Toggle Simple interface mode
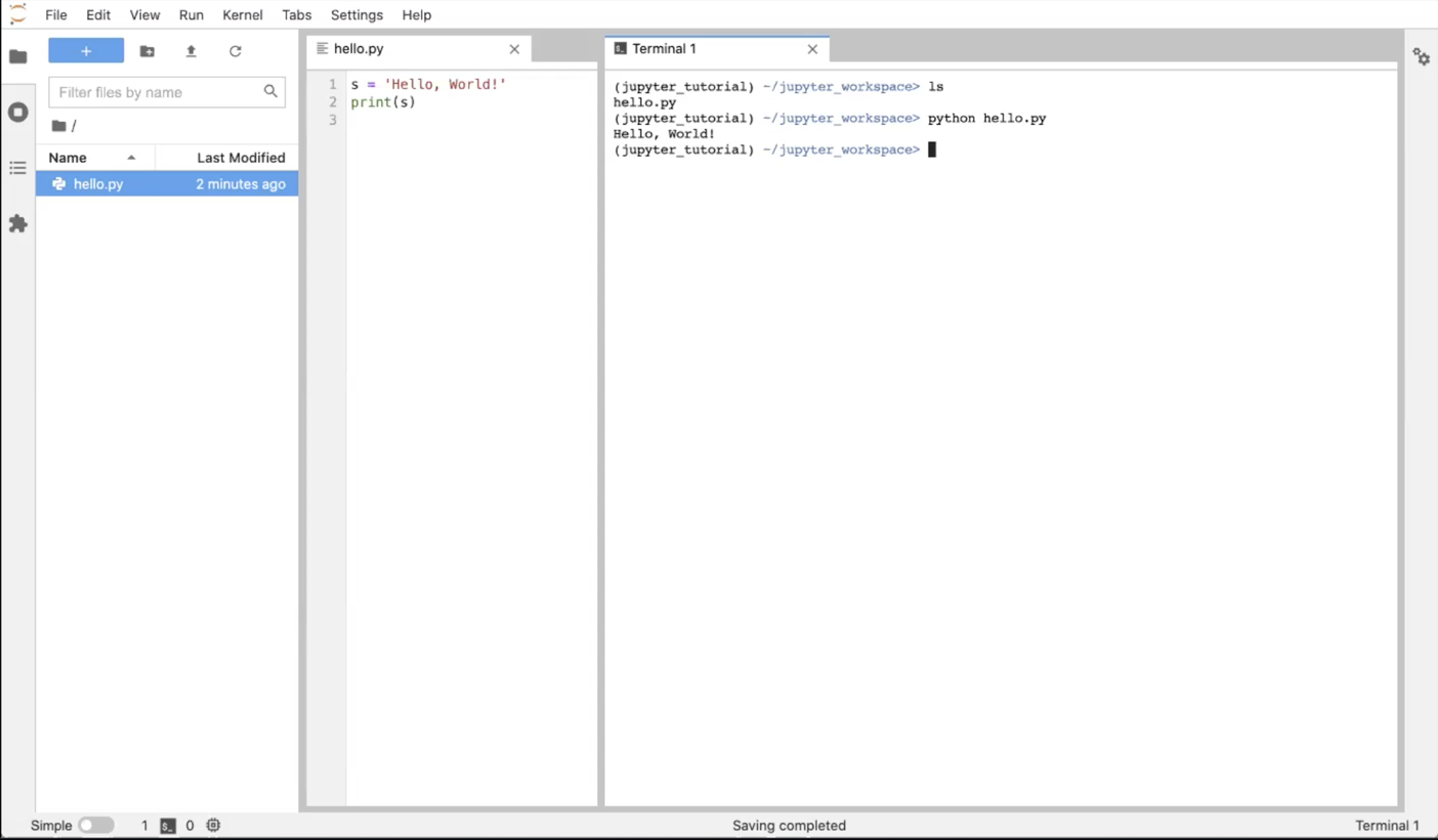Viewport: 1438px width, 840px height. [x=96, y=825]
